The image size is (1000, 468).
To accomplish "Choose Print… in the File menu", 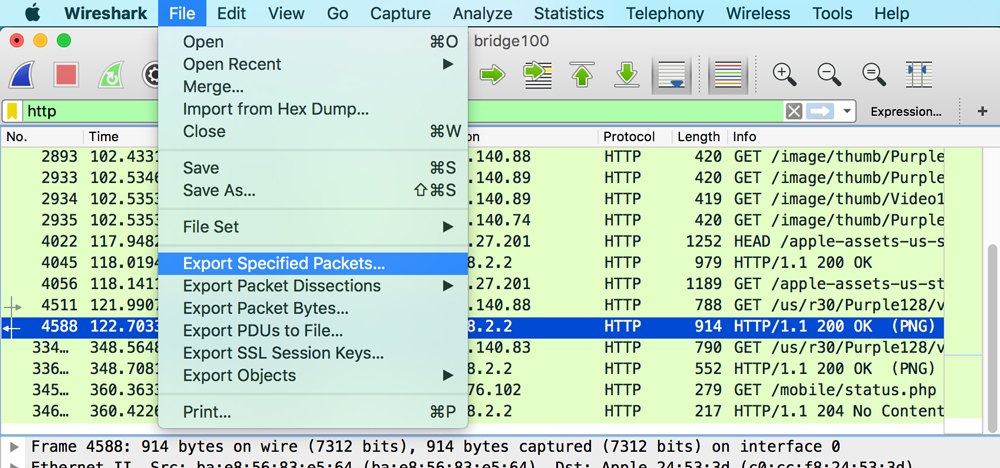I will [313, 413].
